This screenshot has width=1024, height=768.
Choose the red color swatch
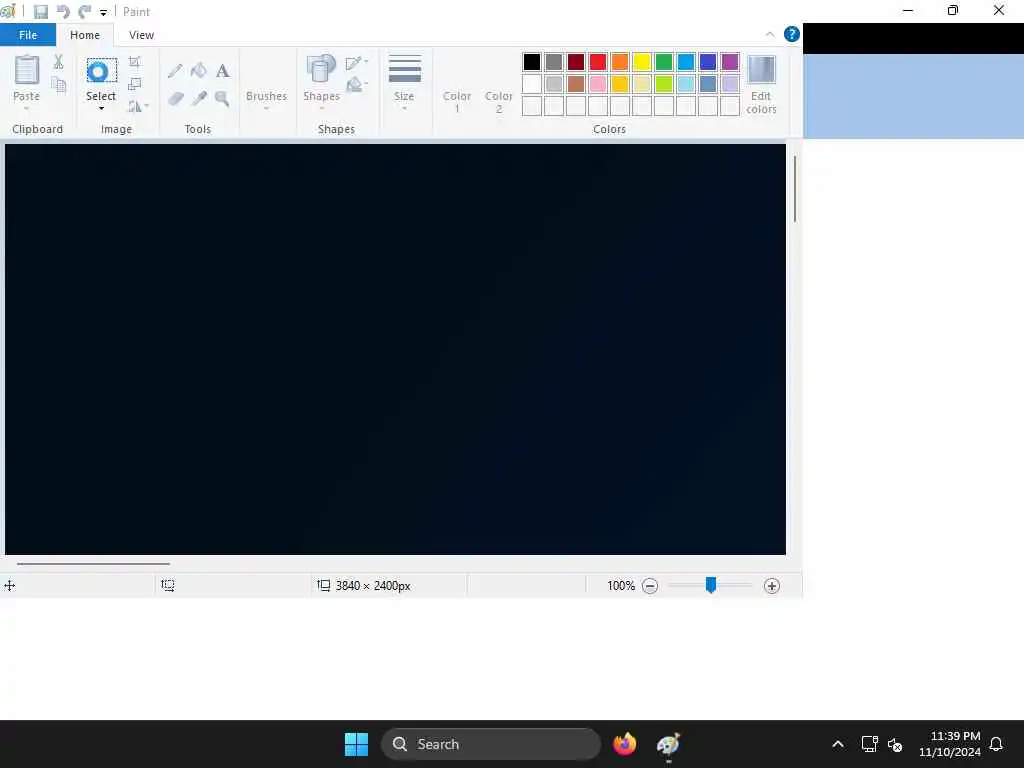598,62
